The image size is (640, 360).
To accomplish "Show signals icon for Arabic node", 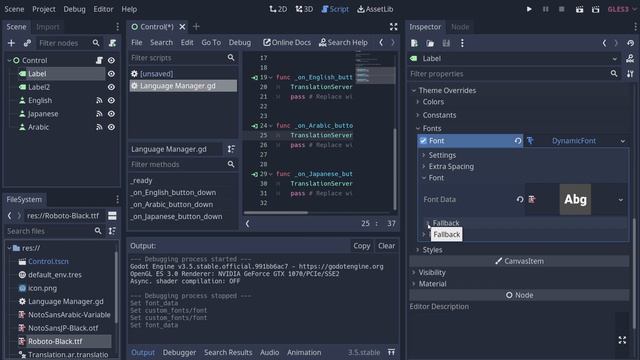I will click(x=99, y=127).
